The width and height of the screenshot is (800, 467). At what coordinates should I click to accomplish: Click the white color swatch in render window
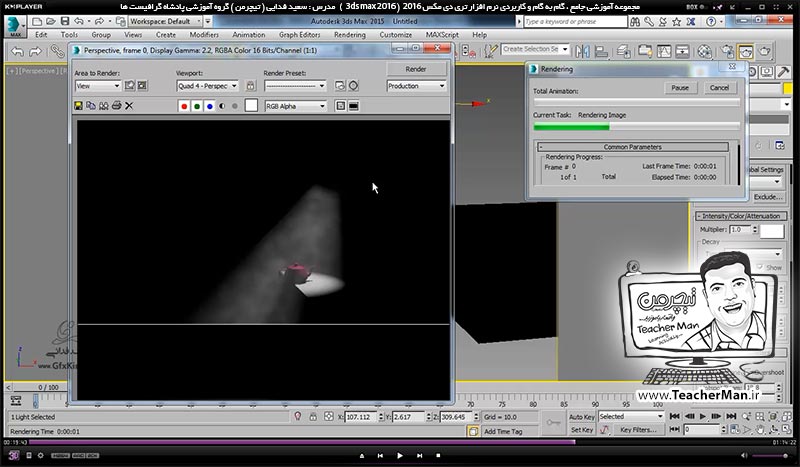251,106
